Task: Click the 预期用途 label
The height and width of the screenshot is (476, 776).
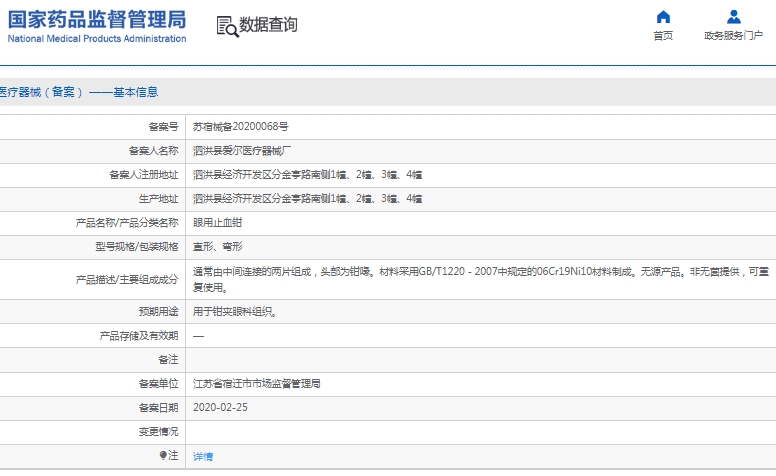Action: [158, 311]
